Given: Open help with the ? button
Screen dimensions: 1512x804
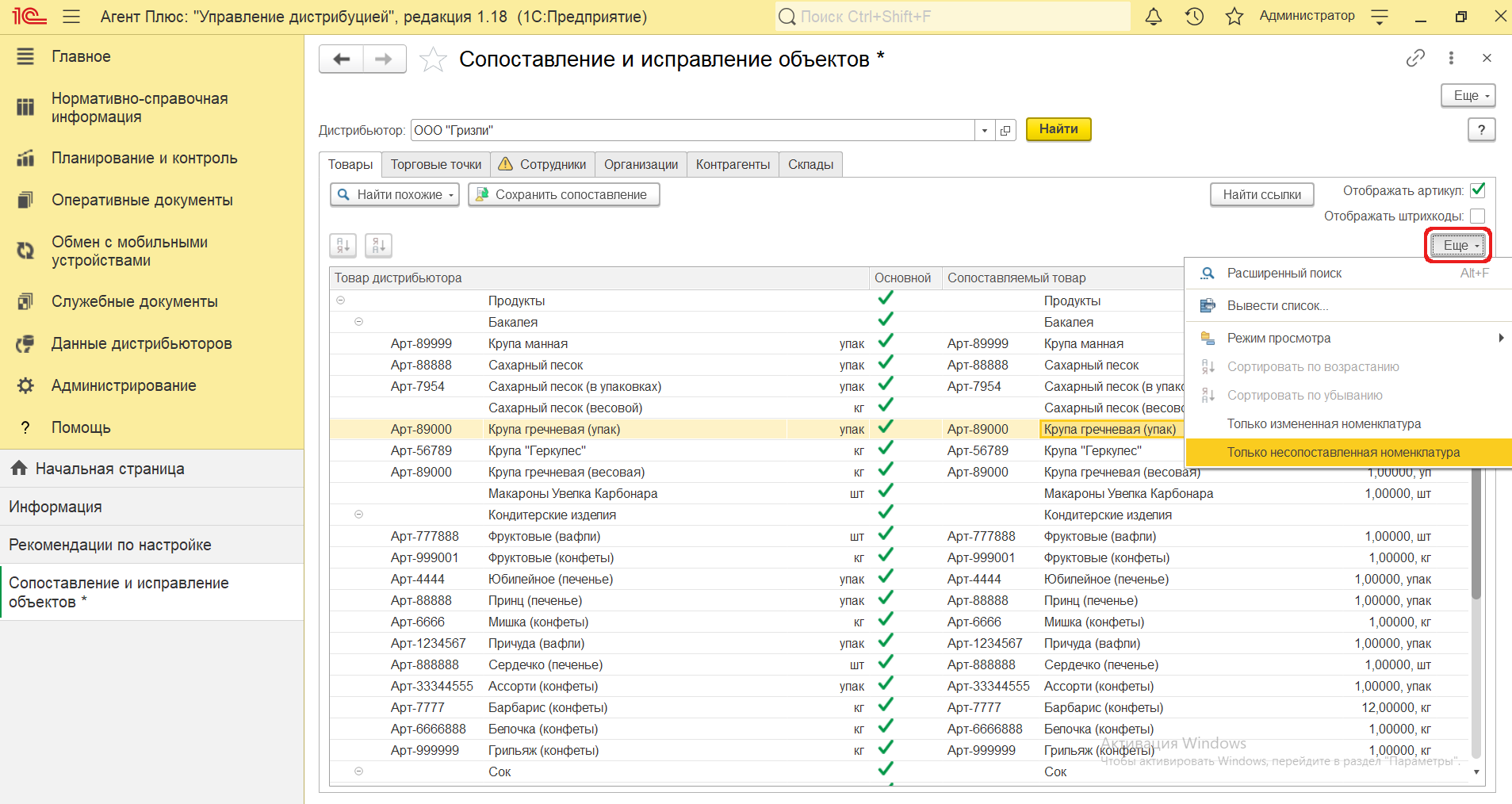Looking at the screenshot, I should point(1481,130).
